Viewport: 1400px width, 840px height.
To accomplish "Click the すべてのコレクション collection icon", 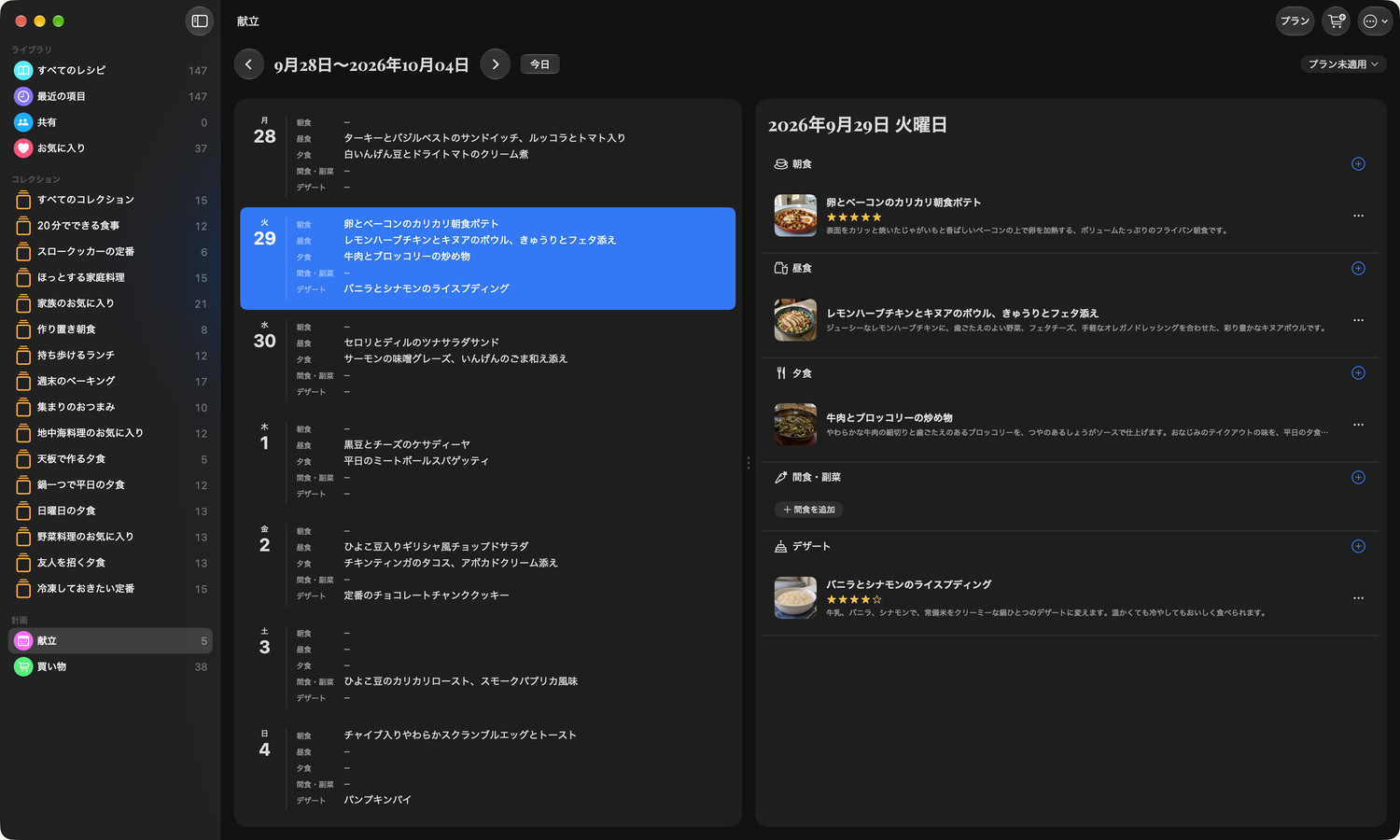I will (x=23, y=200).
